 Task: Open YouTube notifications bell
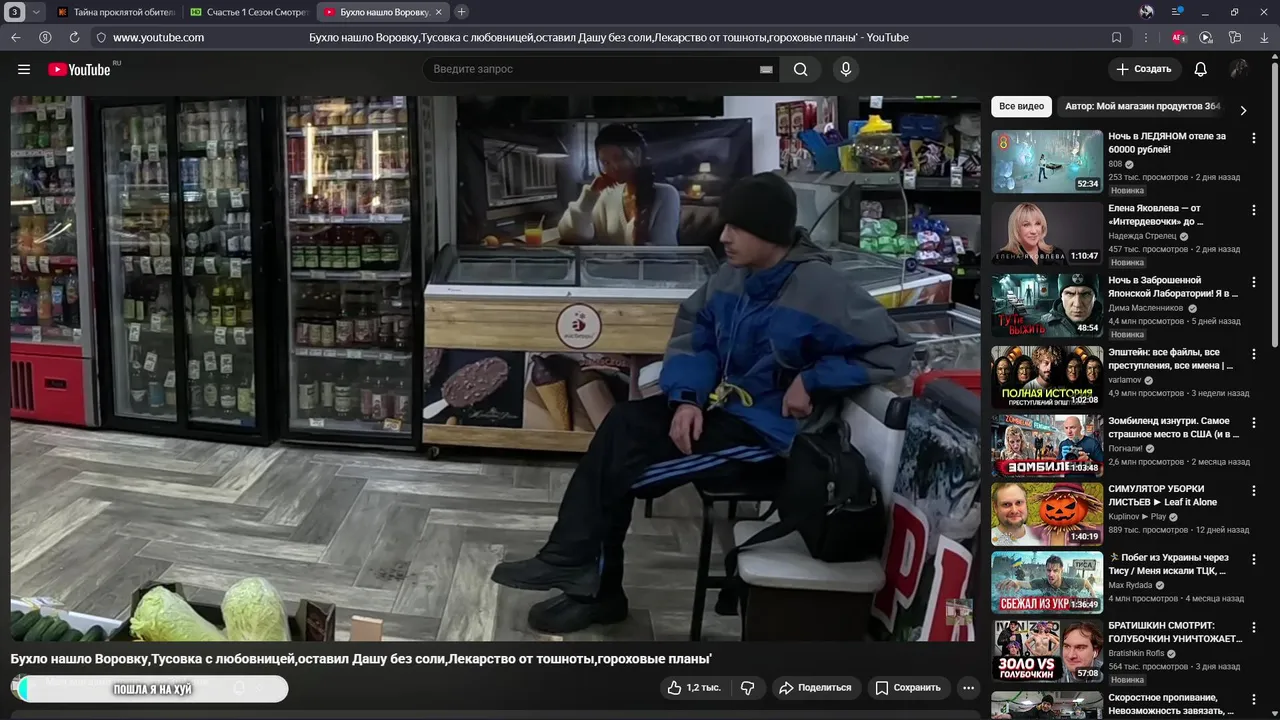point(1201,69)
